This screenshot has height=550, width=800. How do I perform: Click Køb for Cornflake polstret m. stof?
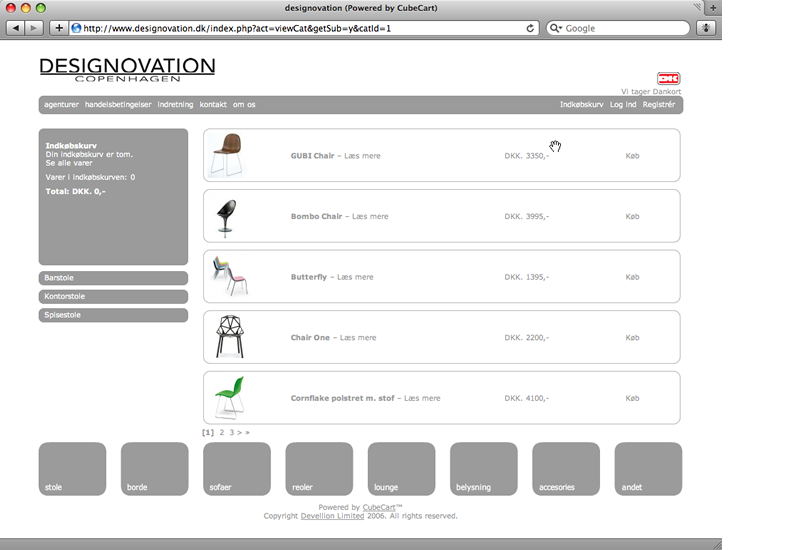pos(632,398)
